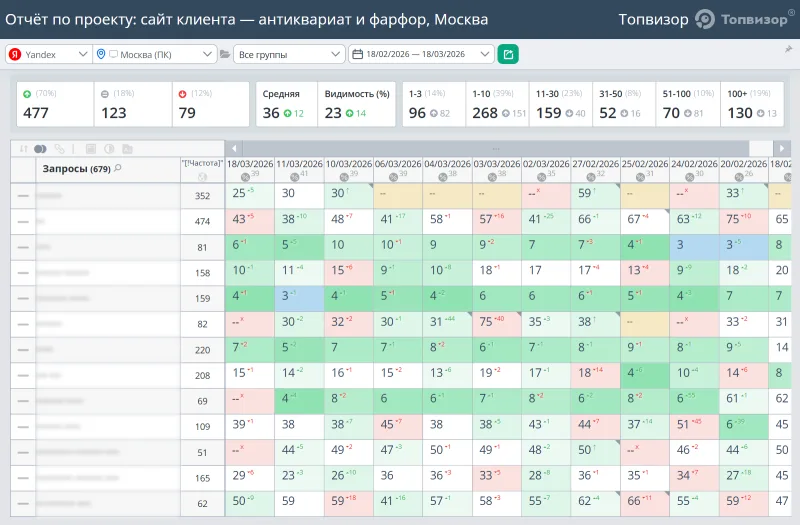800x525 pixels.
Task: Click position 25 on 18/03/2026, frequency 352 row
Action: point(249,194)
